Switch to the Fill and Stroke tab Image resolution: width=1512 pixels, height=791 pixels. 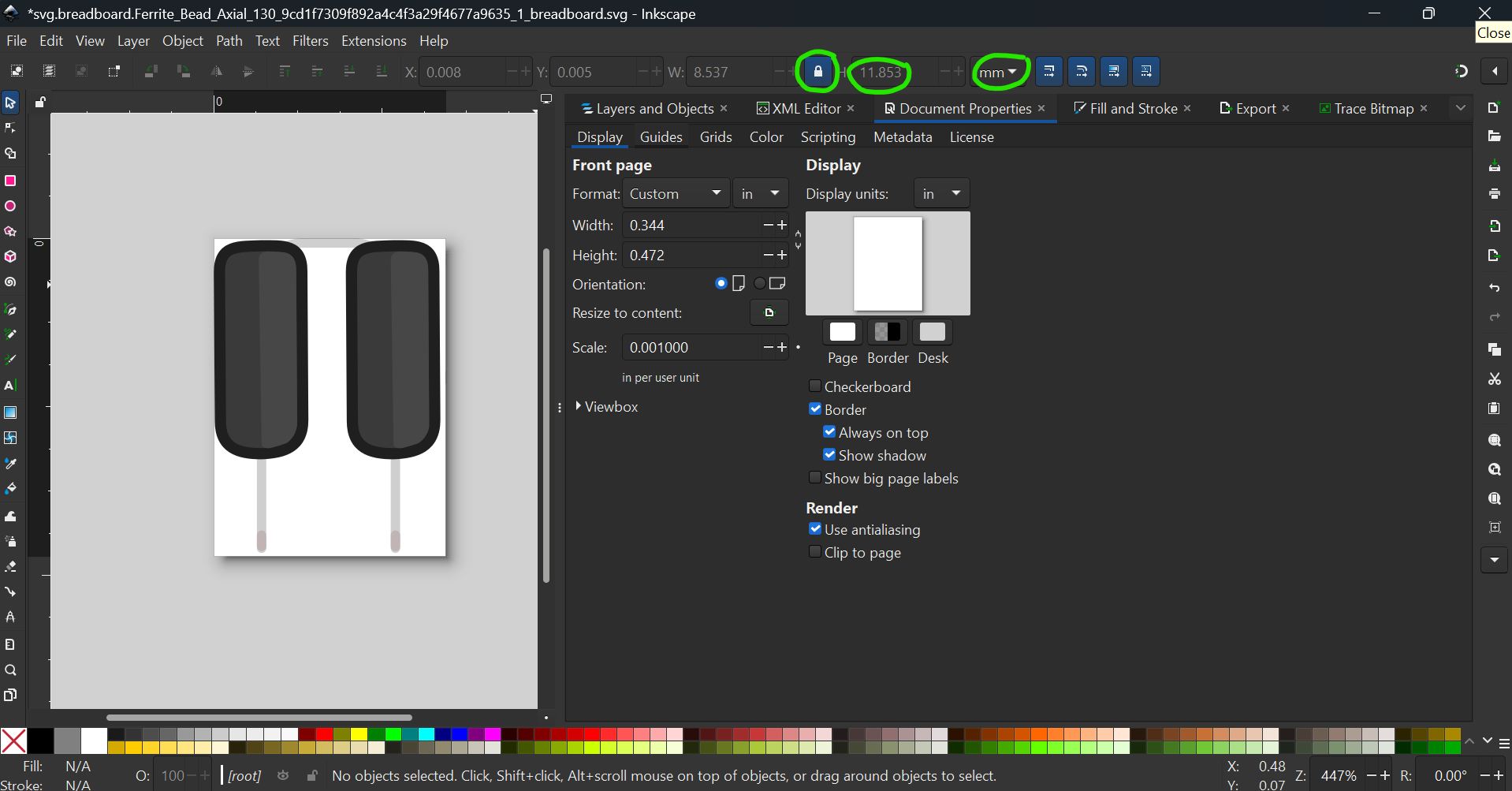[1133, 109]
